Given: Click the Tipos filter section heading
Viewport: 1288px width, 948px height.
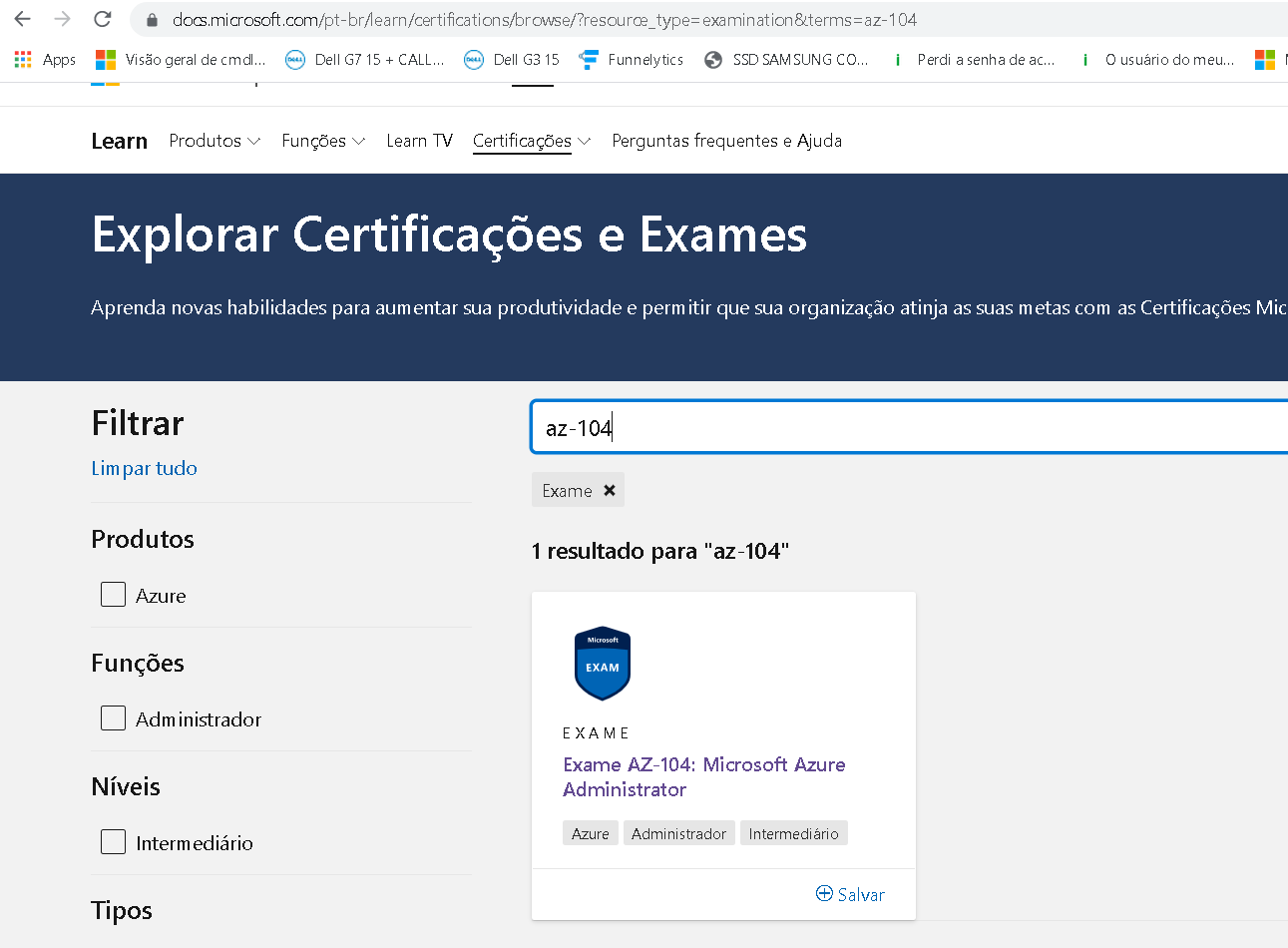Looking at the screenshot, I should [121, 910].
